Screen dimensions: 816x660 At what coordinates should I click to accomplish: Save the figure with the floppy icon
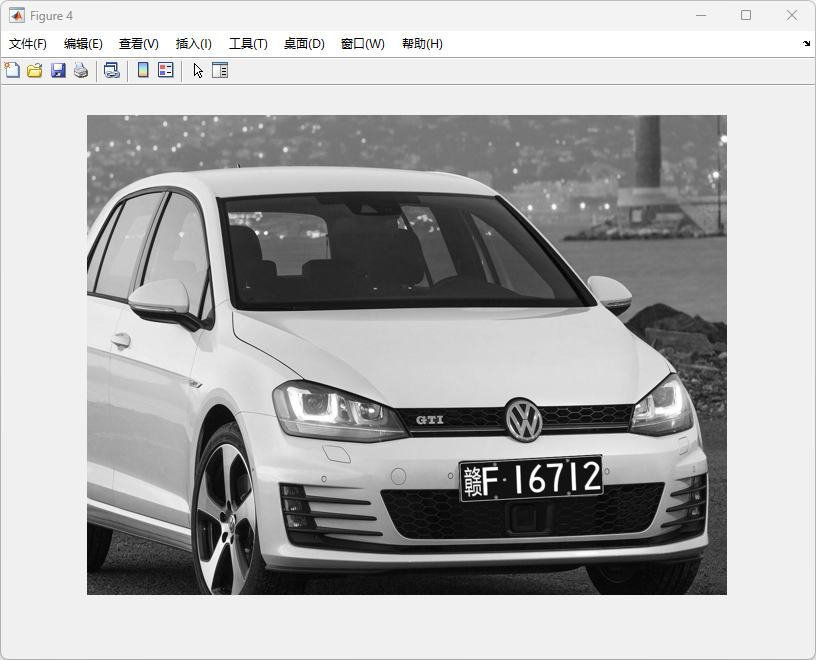tap(58, 70)
